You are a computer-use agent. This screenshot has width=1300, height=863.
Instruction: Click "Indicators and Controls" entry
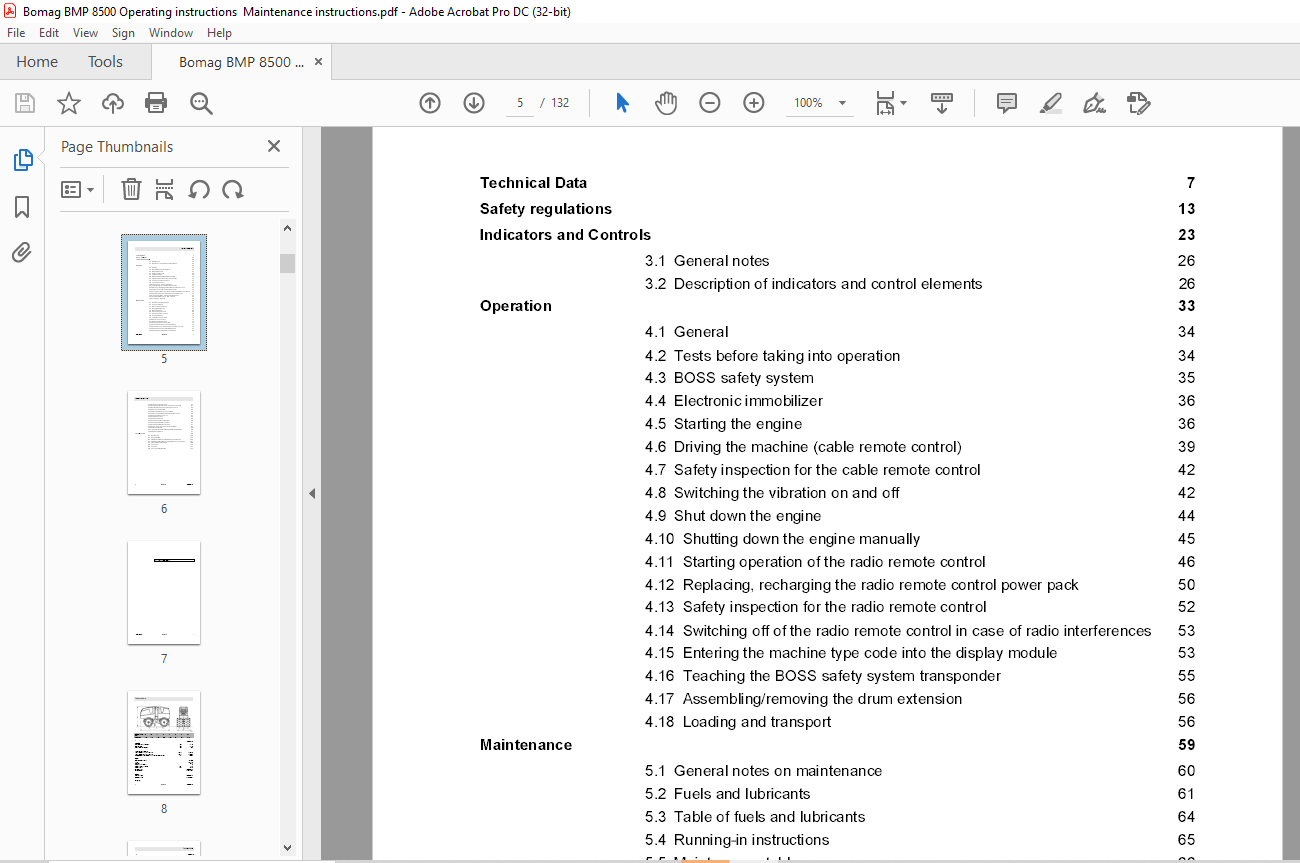(x=565, y=235)
